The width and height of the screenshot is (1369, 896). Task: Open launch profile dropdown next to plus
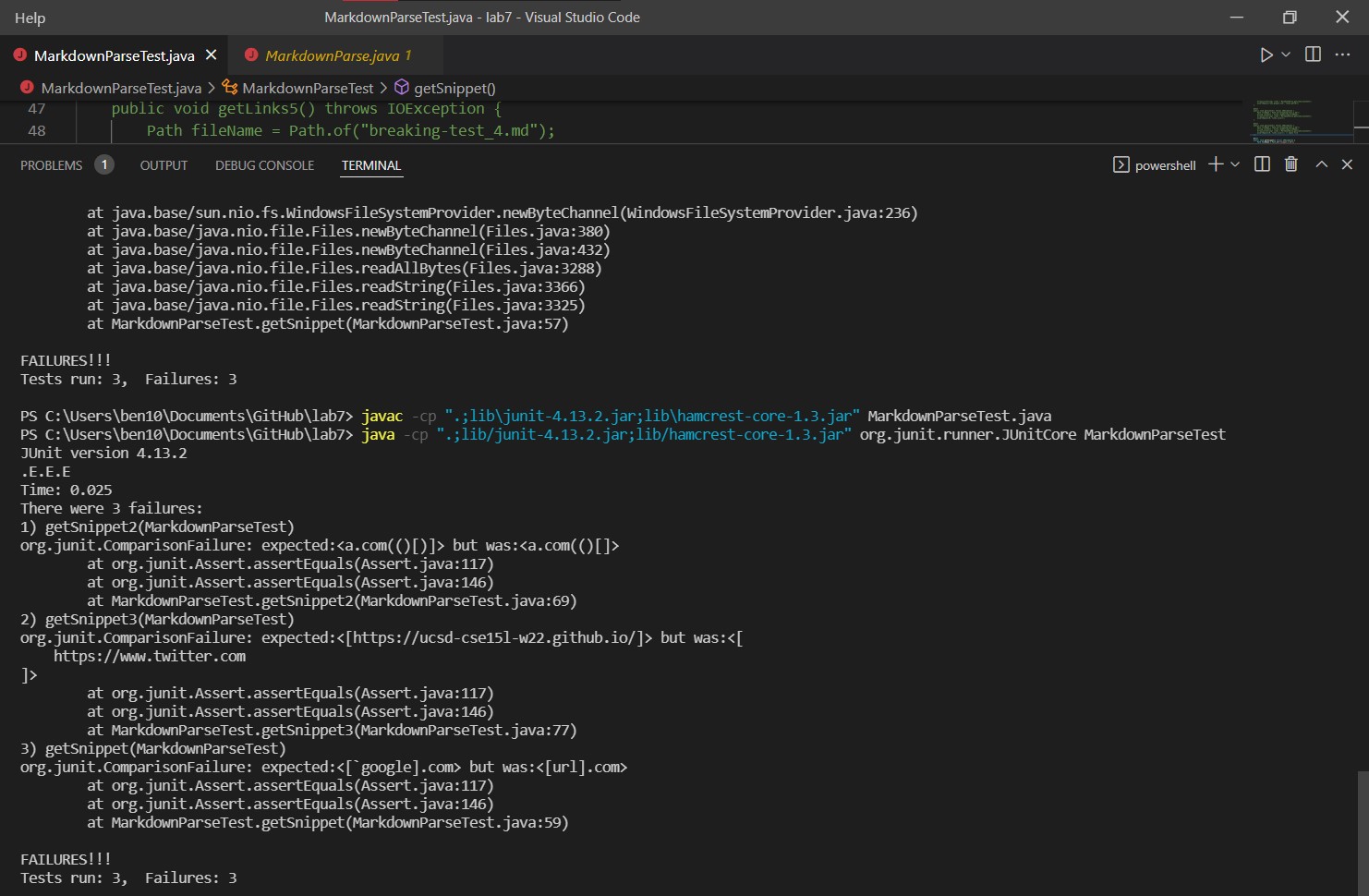[1235, 164]
